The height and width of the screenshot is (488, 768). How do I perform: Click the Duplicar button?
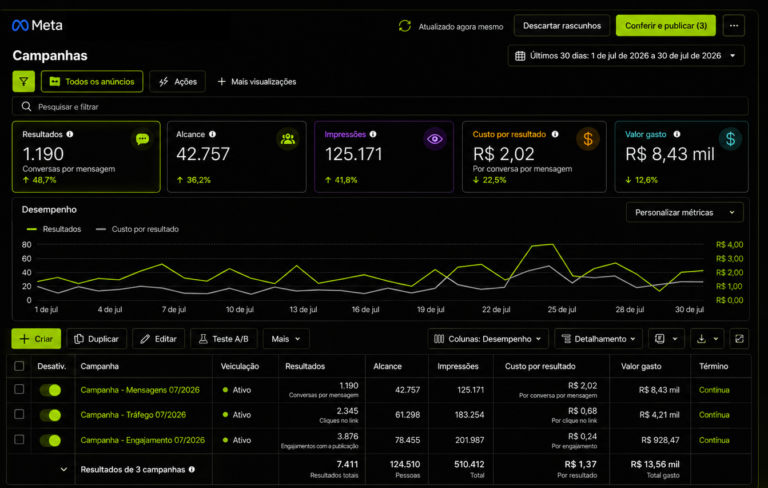point(96,339)
